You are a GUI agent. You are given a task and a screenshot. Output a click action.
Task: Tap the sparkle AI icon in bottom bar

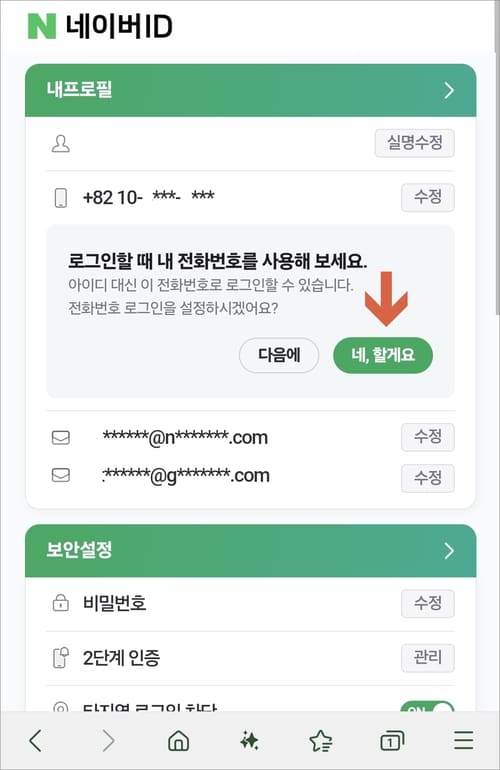click(250, 740)
